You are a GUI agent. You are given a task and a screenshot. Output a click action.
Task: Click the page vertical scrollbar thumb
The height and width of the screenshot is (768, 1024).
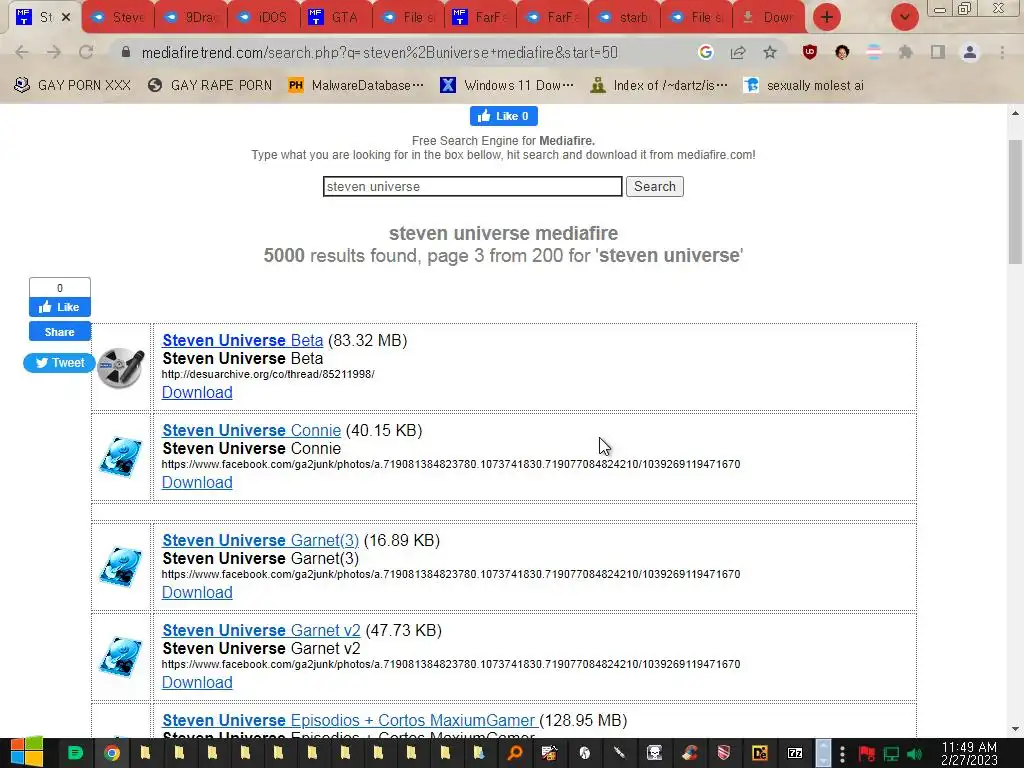[1015, 202]
